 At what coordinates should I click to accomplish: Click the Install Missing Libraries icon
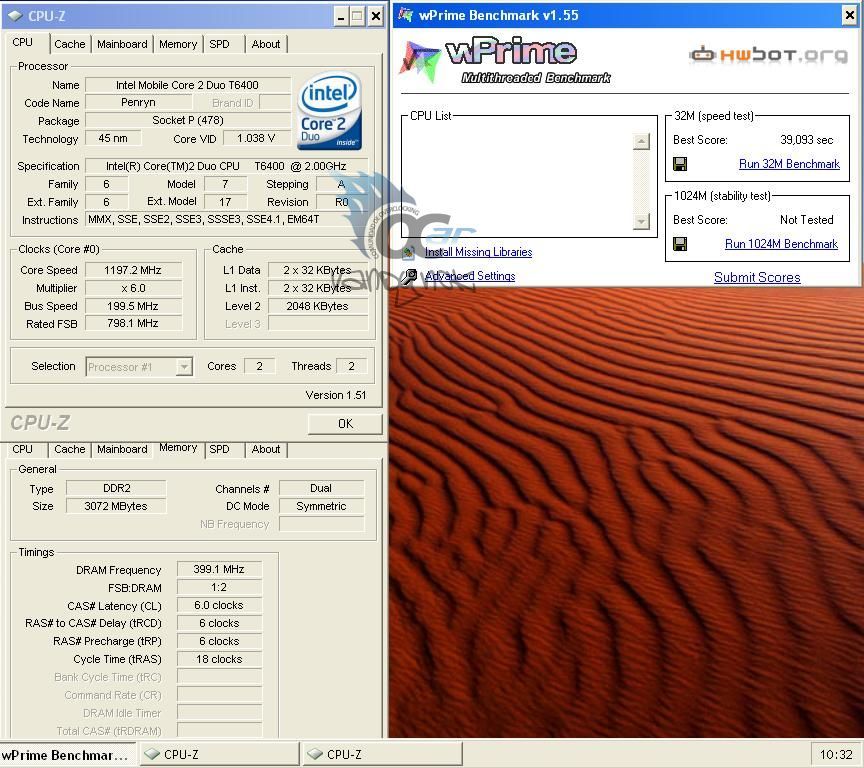coord(408,252)
